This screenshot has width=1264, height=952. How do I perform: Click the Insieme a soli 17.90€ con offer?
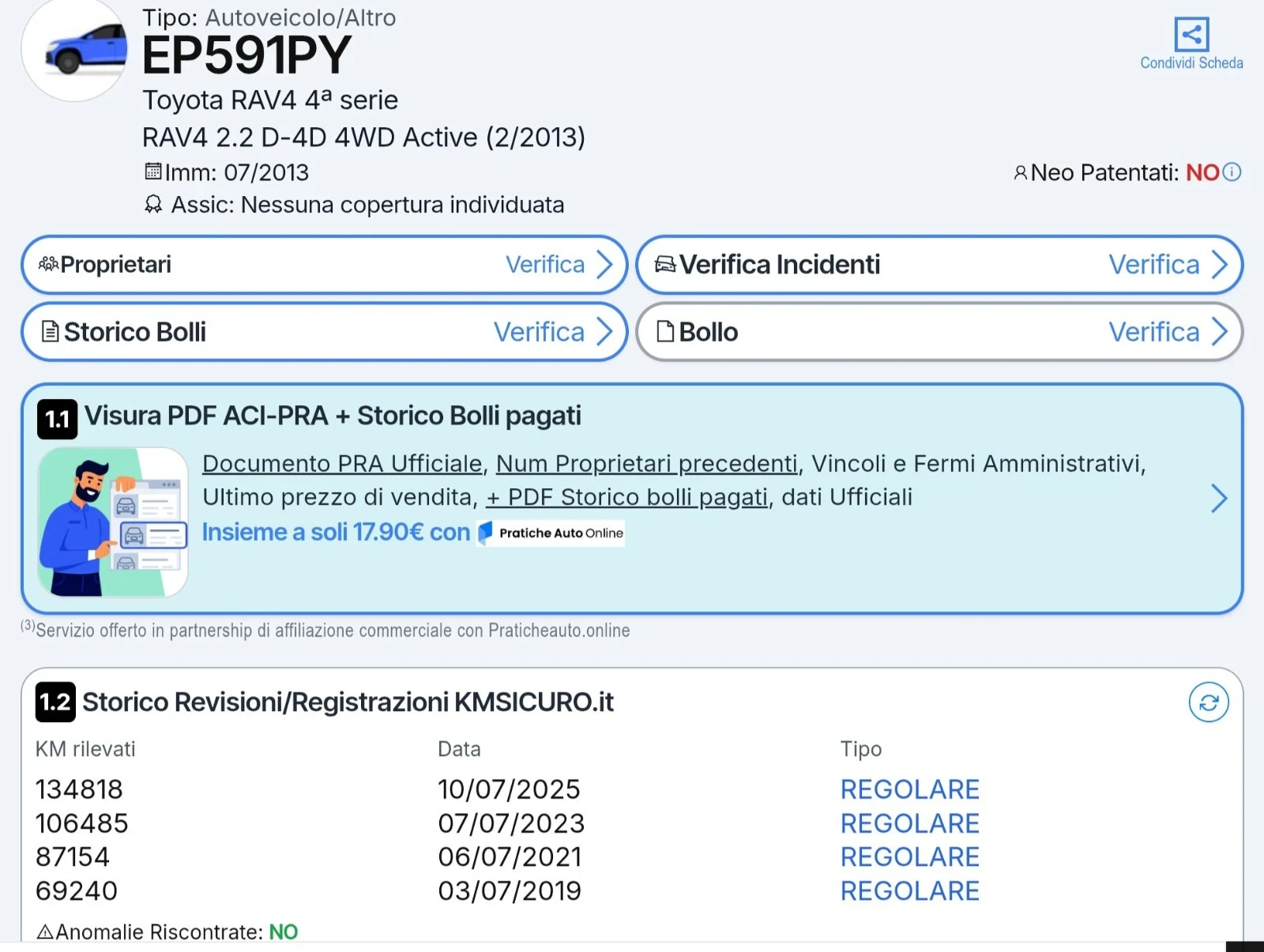[x=336, y=532]
